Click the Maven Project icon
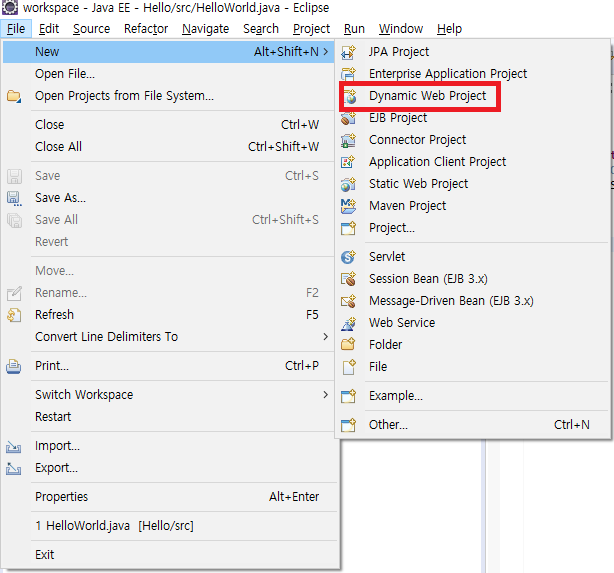 (x=348, y=206)
